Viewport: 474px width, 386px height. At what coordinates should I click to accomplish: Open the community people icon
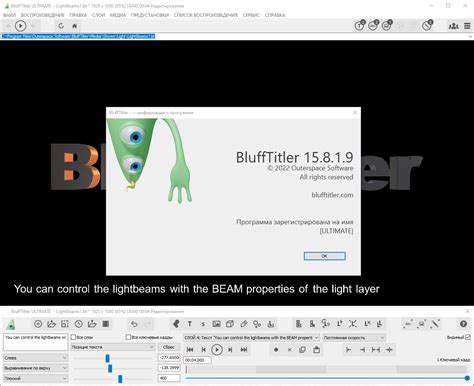tap(453, 26)
